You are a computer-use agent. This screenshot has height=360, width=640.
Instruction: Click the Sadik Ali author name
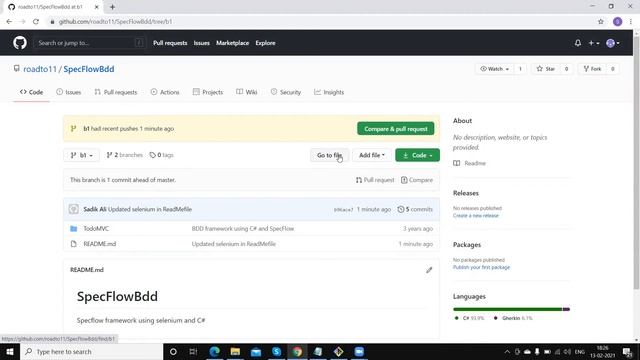click(95, 209)
